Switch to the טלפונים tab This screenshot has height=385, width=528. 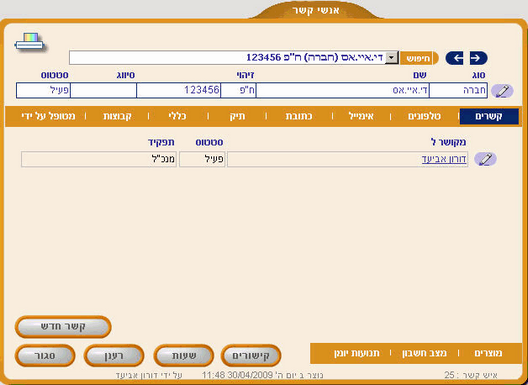coord(424,117)
